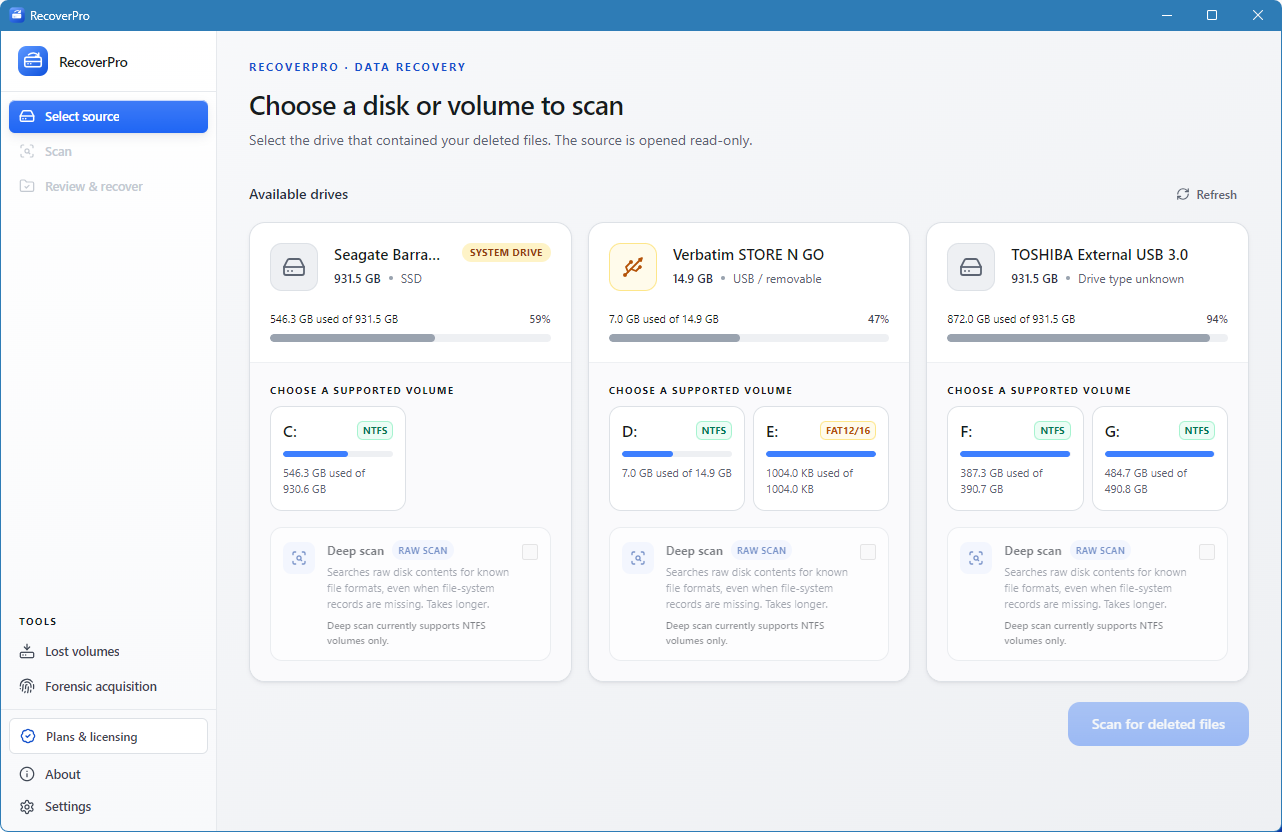Refresh the available drives list
Screen dimensions: 1282x832
pyautogui.click(x=1207, y=195)
